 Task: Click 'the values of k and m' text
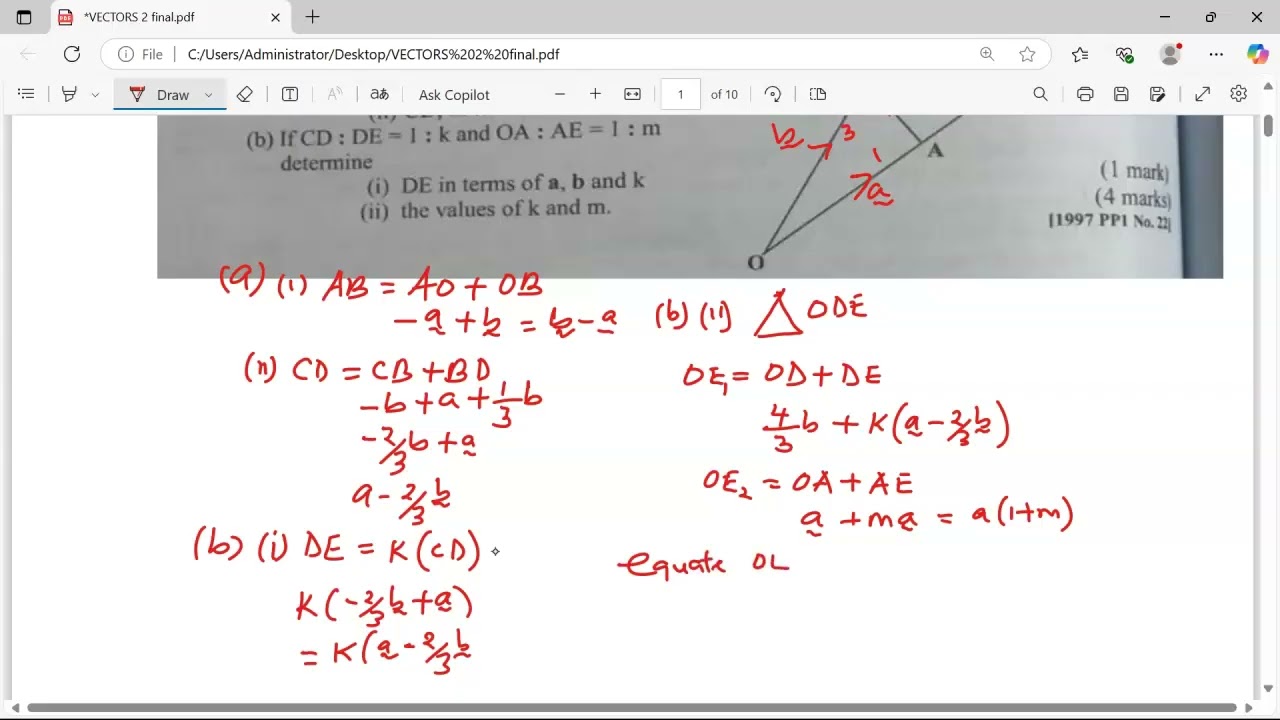[506, 209]
